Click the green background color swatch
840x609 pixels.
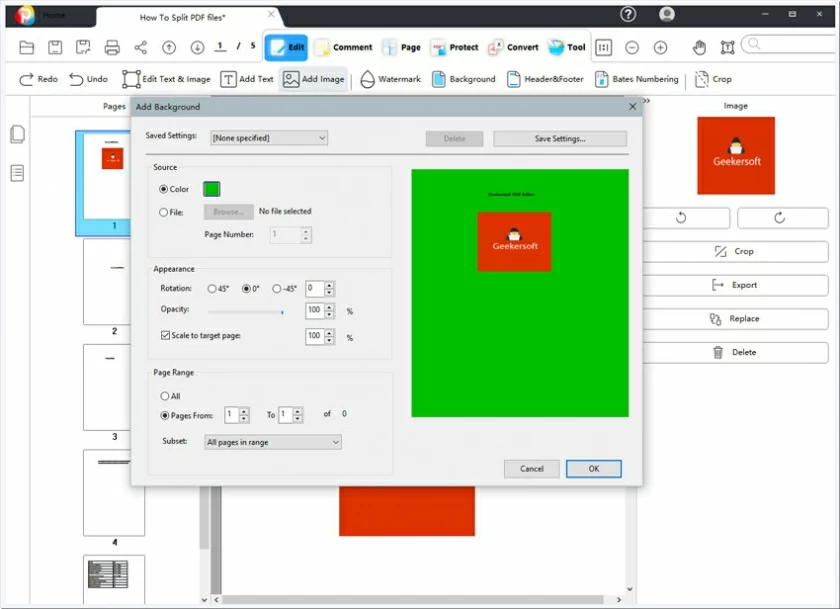210,187
